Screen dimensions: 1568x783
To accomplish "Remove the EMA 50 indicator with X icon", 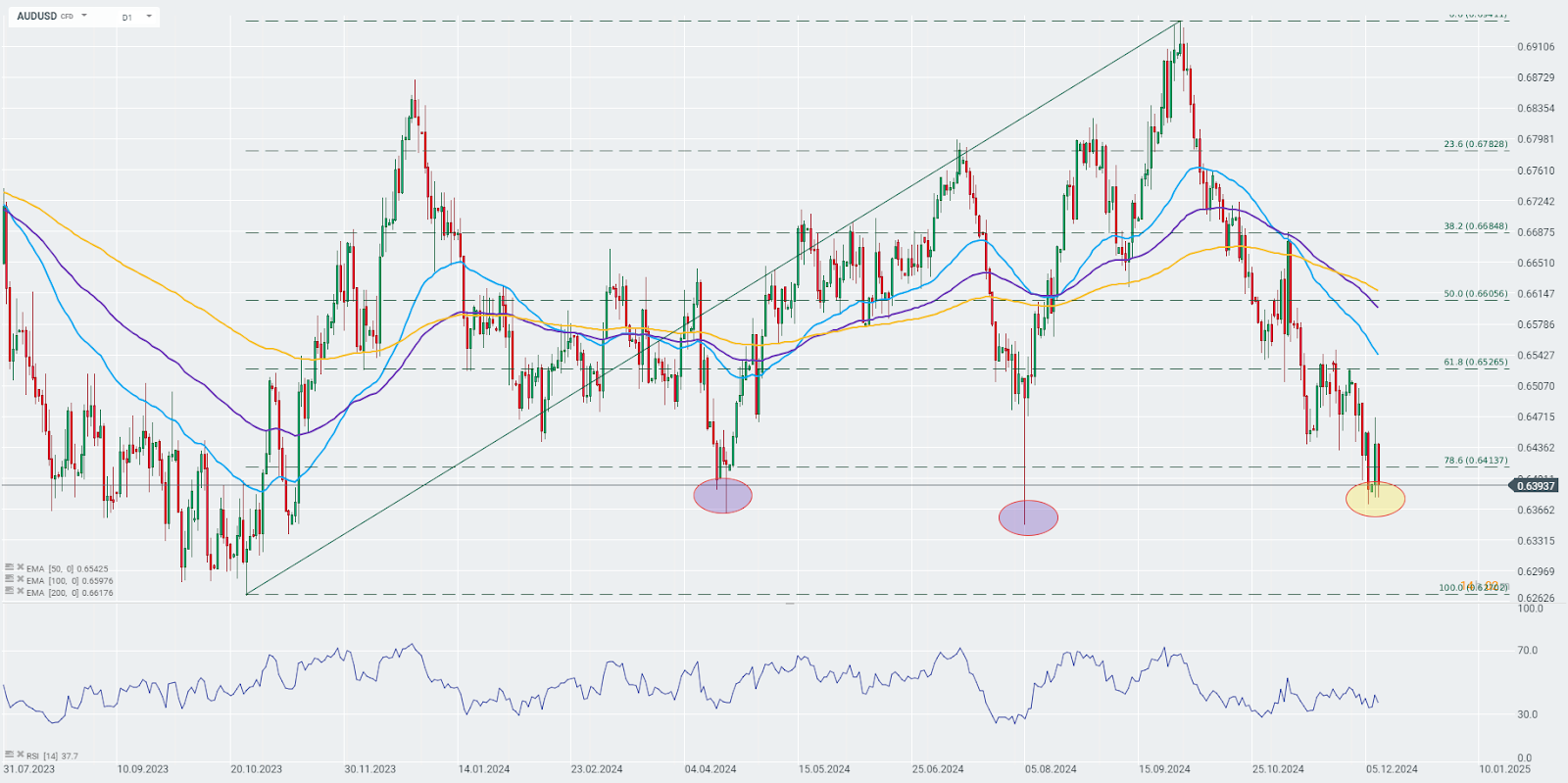I will click(21, 566).
